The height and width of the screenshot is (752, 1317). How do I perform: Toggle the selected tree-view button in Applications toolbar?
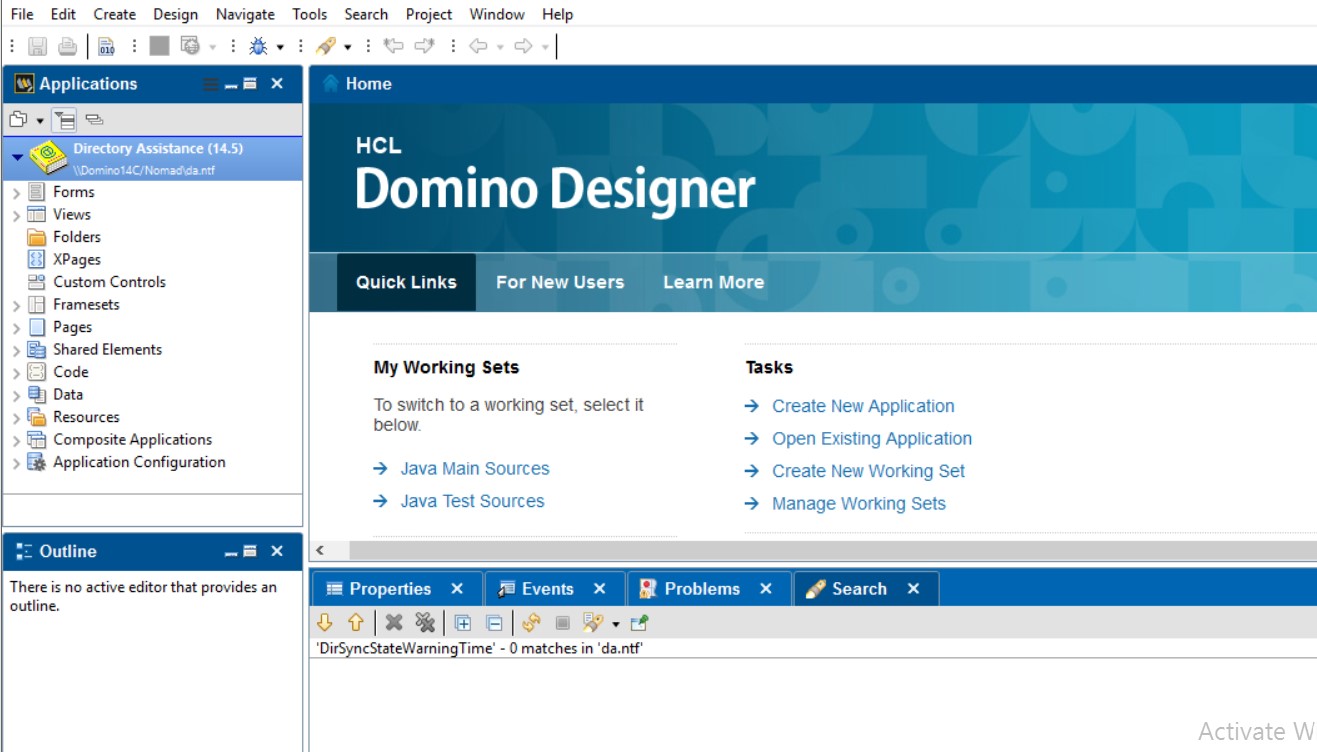coord(65,120)
